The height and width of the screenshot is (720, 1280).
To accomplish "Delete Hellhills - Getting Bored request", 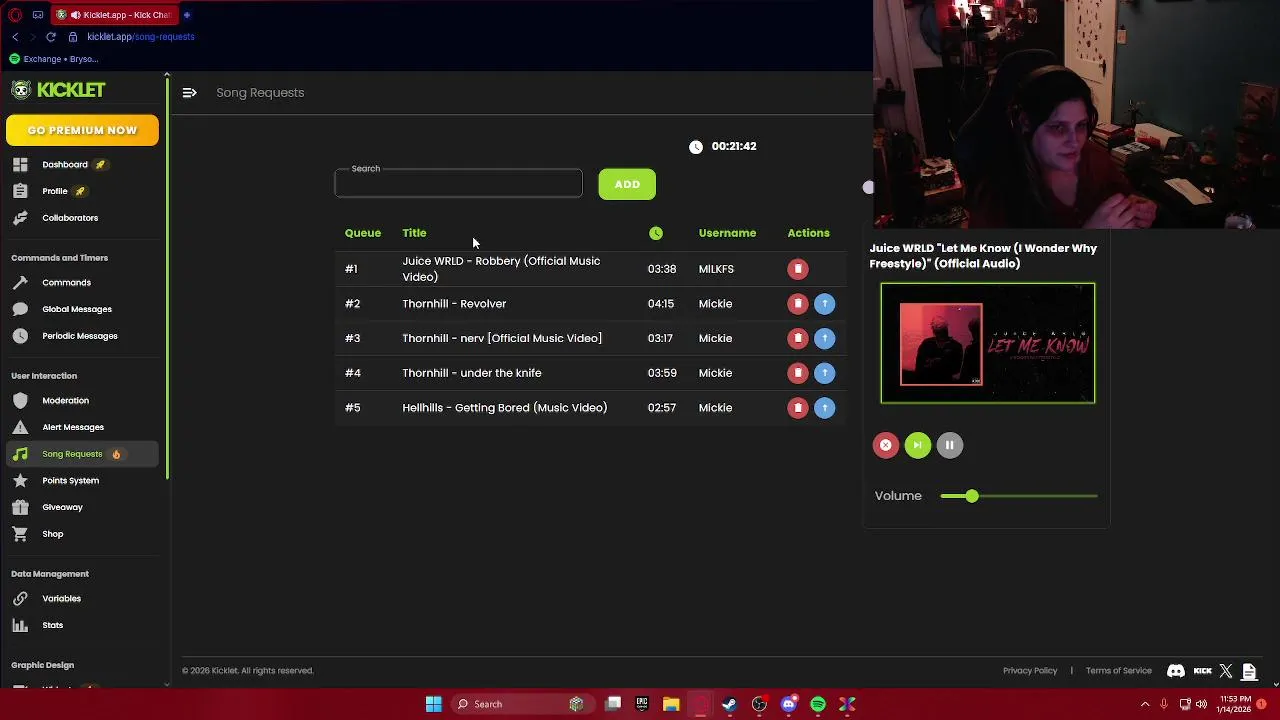I will (x=797, y=408).
